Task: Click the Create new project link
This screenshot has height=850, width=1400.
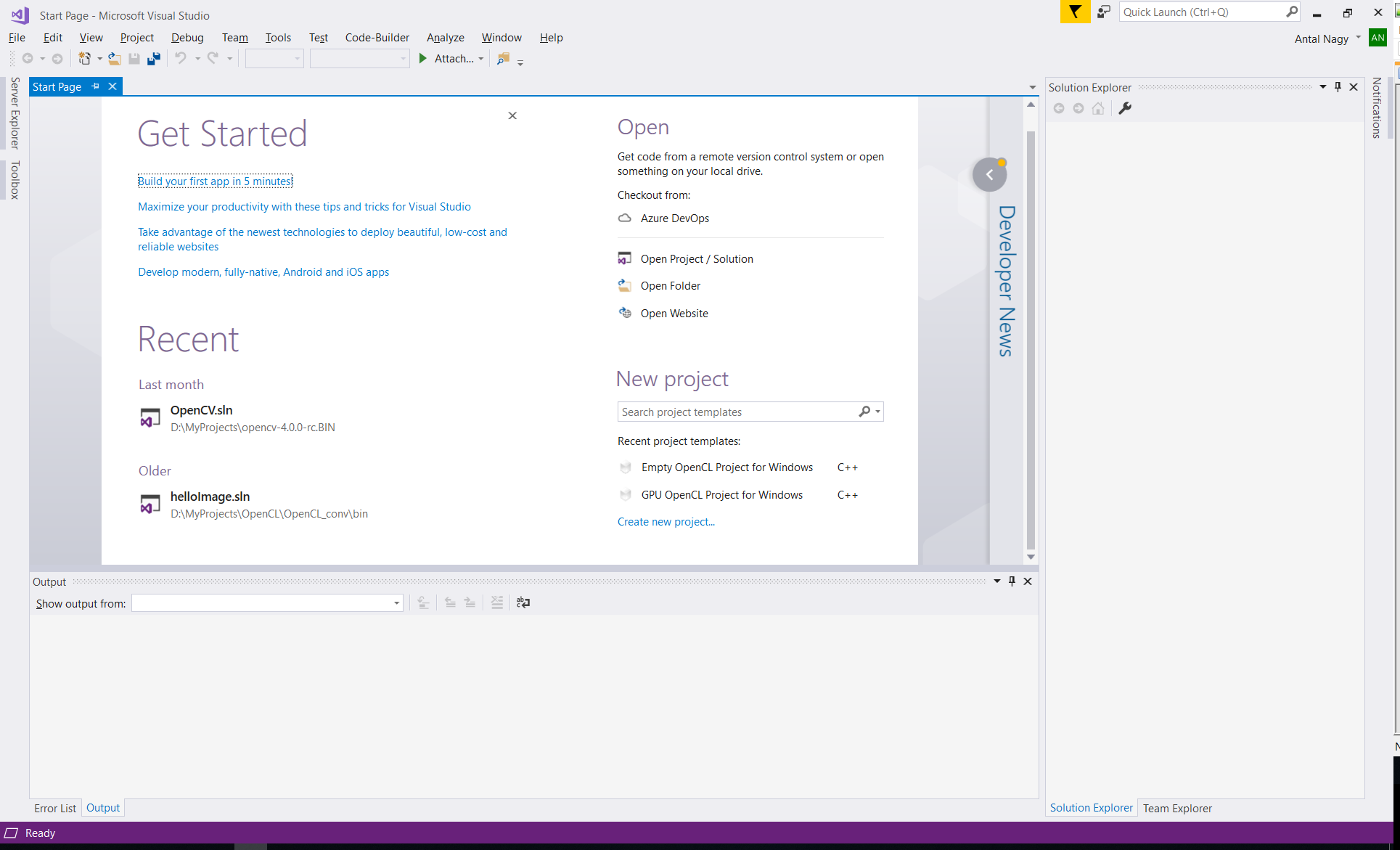Action: [x=666, y=521]
